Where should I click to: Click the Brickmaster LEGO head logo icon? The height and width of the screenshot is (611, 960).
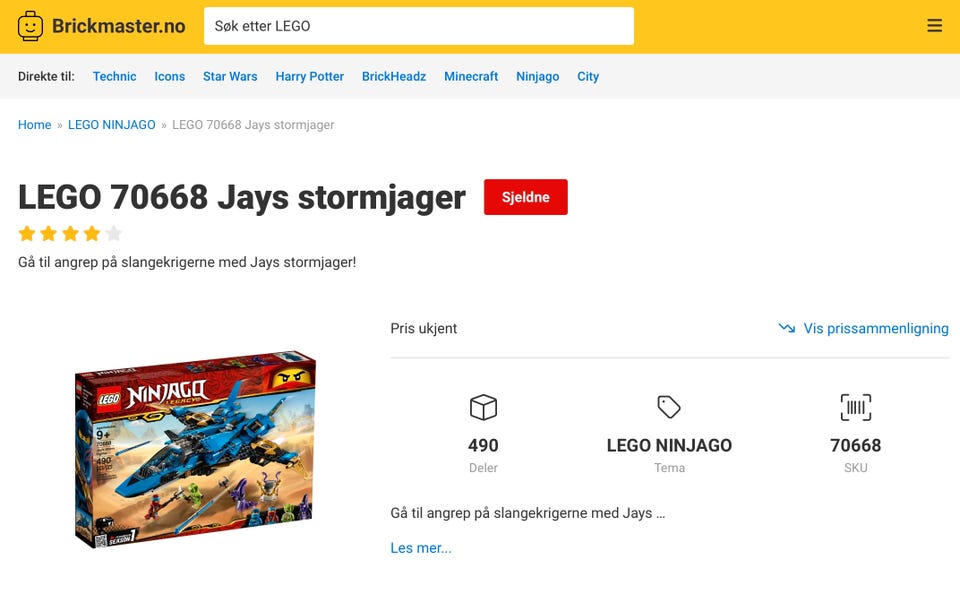(x=30, y=26)
